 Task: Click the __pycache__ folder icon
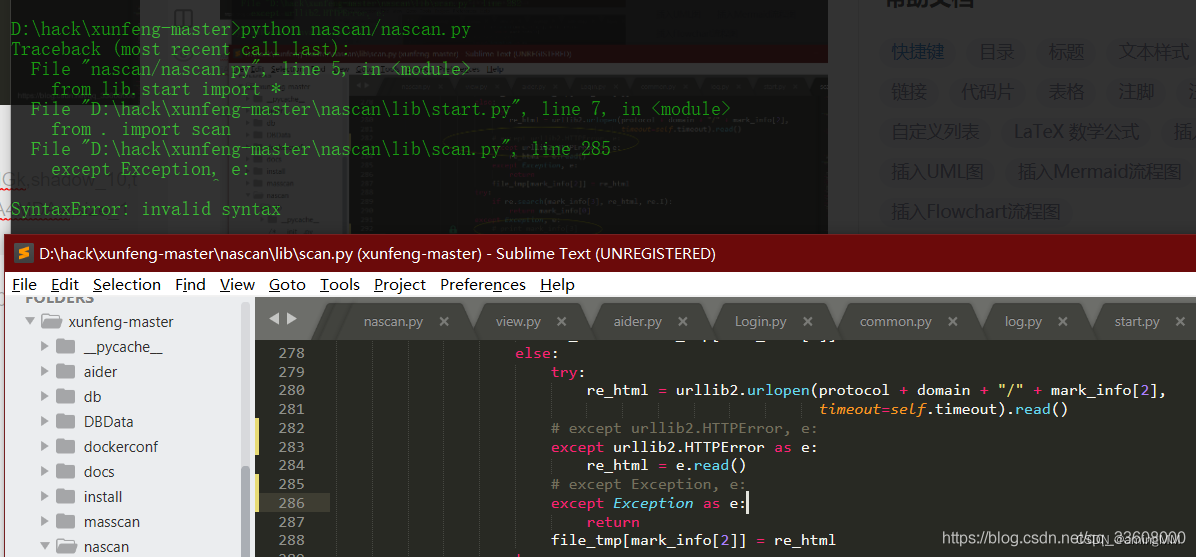click(66, 347)
